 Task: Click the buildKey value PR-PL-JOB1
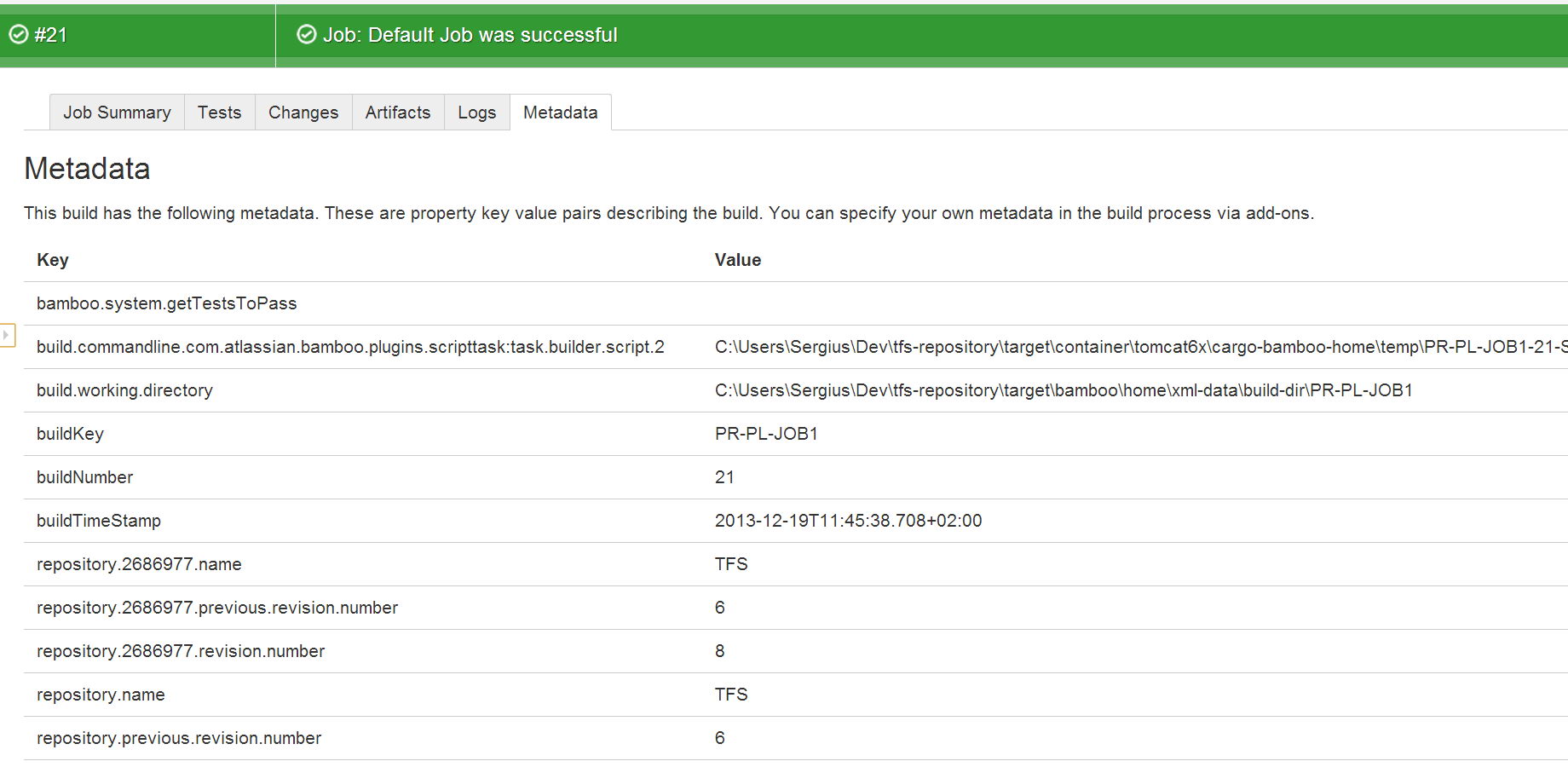point(766,434)
